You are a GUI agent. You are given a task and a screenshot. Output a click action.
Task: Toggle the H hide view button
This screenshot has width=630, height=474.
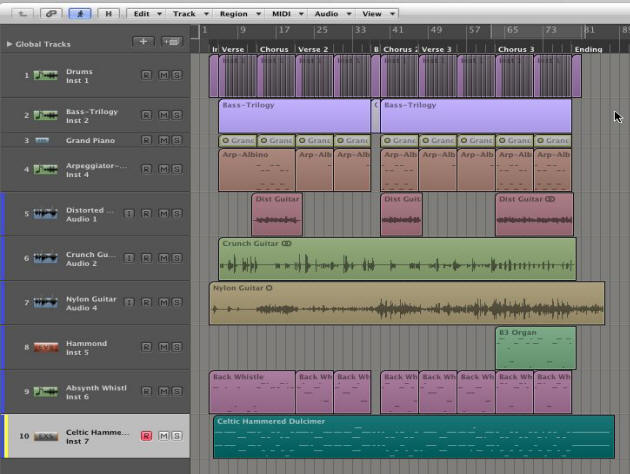tap(108, 14)
